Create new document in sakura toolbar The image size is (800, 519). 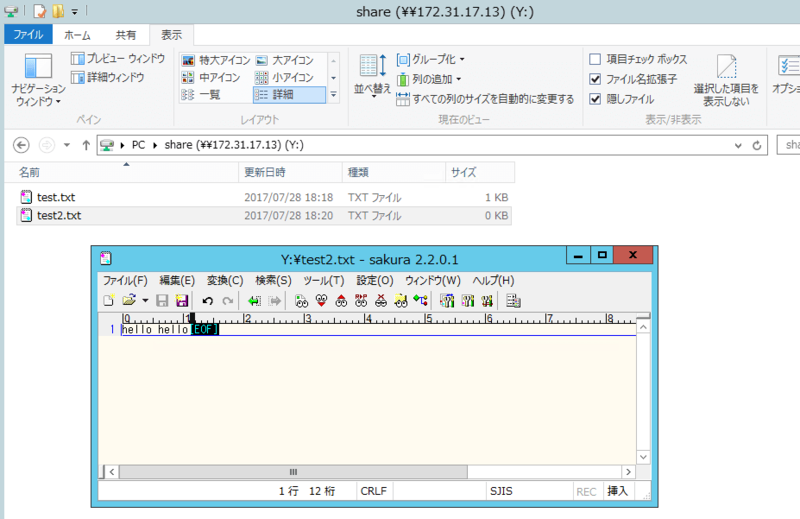click(x=109, y=301)
